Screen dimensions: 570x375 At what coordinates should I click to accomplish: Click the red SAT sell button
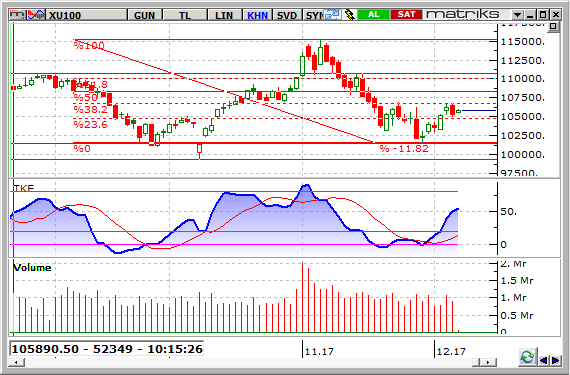click(406, 15)
